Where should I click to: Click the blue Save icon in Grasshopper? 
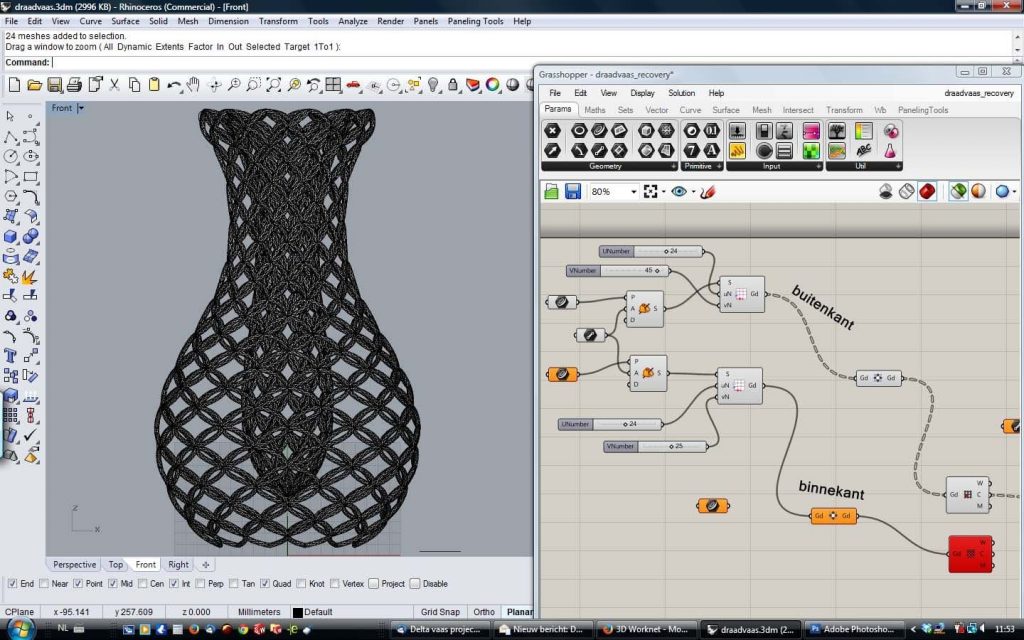click(572, 190)
